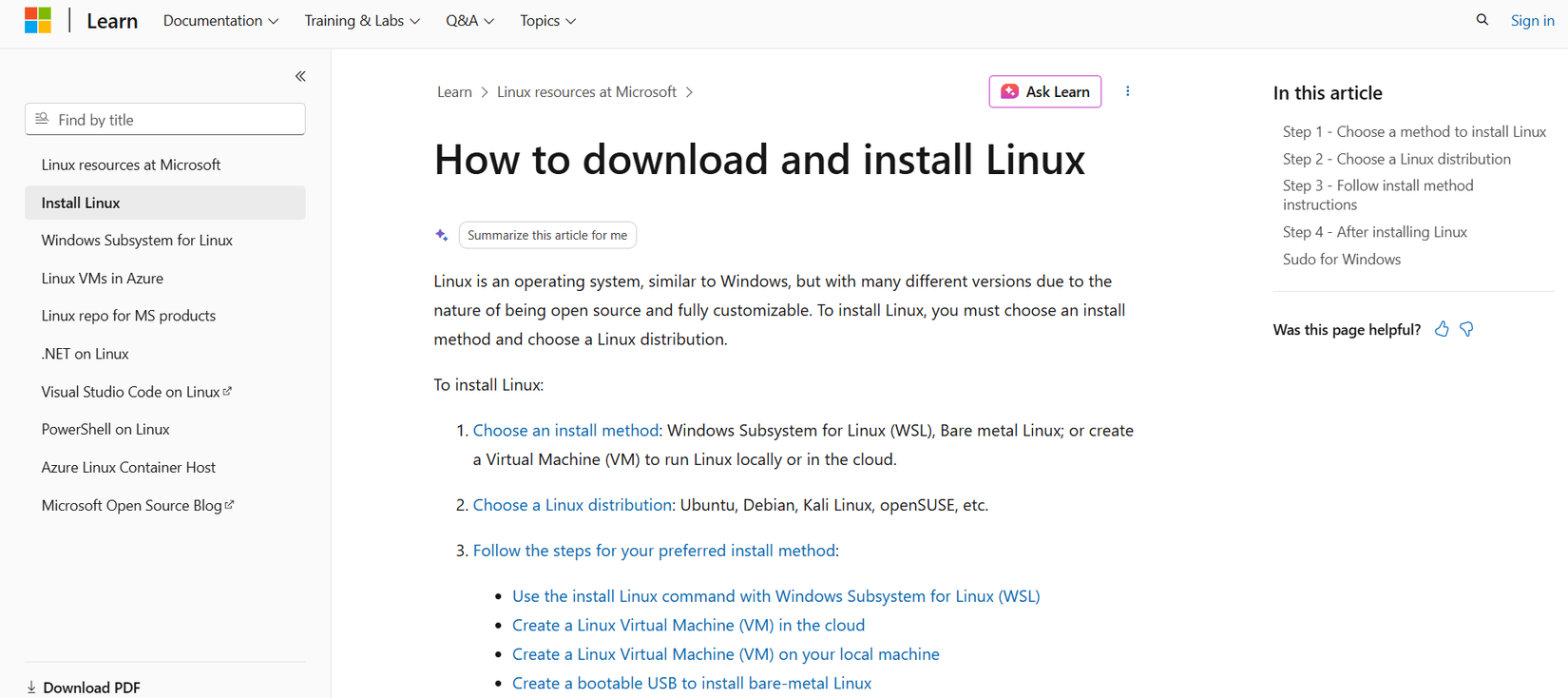This screenshot has height=698, width=1568.
Task: Click the Sign in link
Action: tap(1532, 20)
